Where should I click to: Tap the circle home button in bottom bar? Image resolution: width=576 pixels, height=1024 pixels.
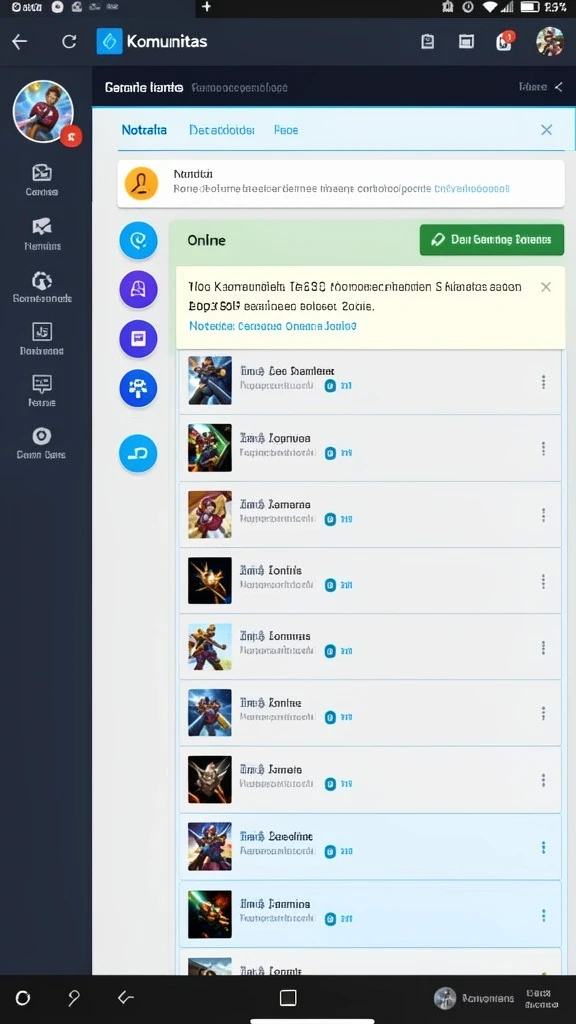tap(23, 998)
